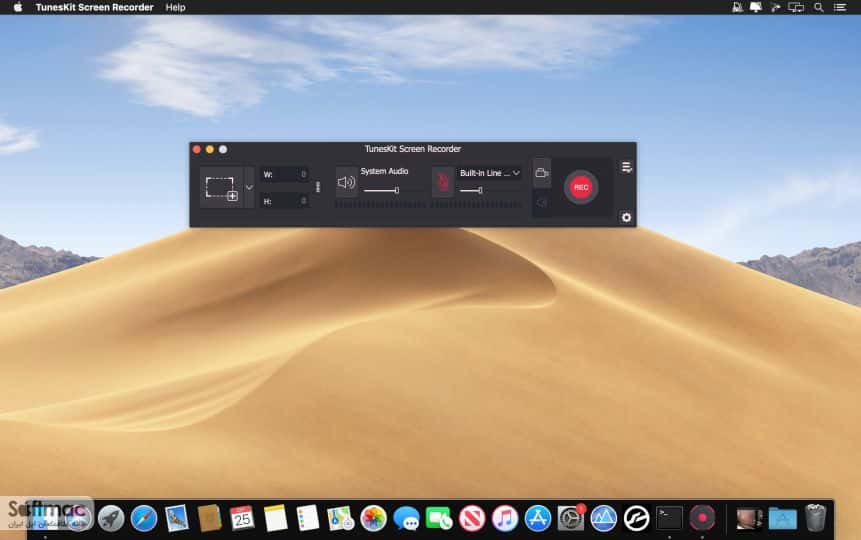Click the select recording area icon
This screenshot has height=540, width=861.
point(221,188)
